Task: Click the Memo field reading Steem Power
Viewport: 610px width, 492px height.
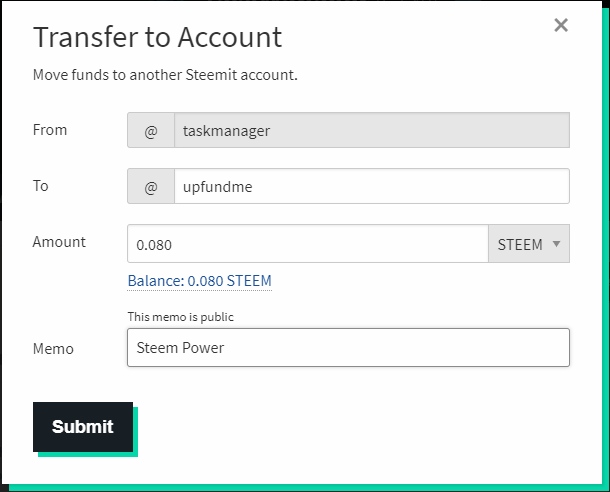Action: 348,348
